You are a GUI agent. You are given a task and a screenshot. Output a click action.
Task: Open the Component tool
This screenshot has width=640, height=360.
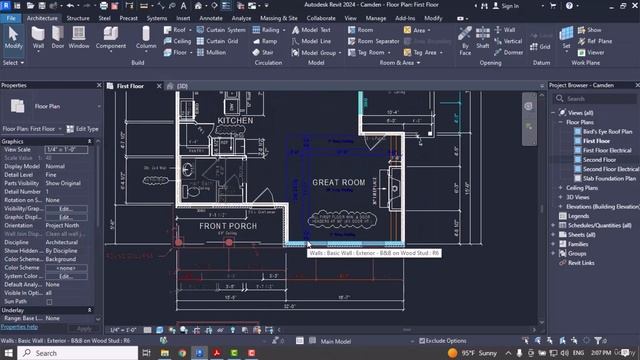(x=111, y=38)
